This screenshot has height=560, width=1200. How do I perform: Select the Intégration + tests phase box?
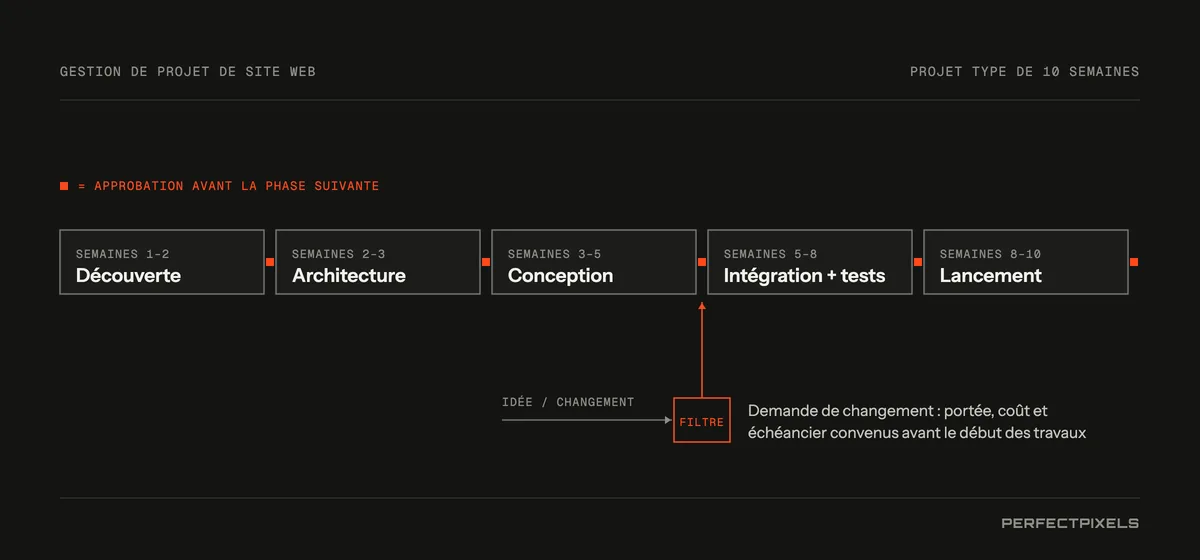pyautogui.click(x=810, y=262)
